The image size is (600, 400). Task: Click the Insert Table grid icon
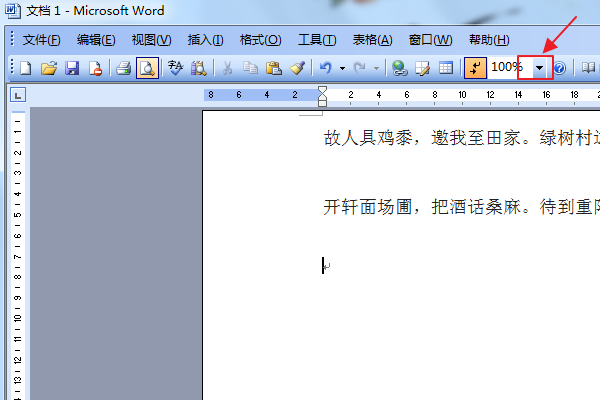446,68
